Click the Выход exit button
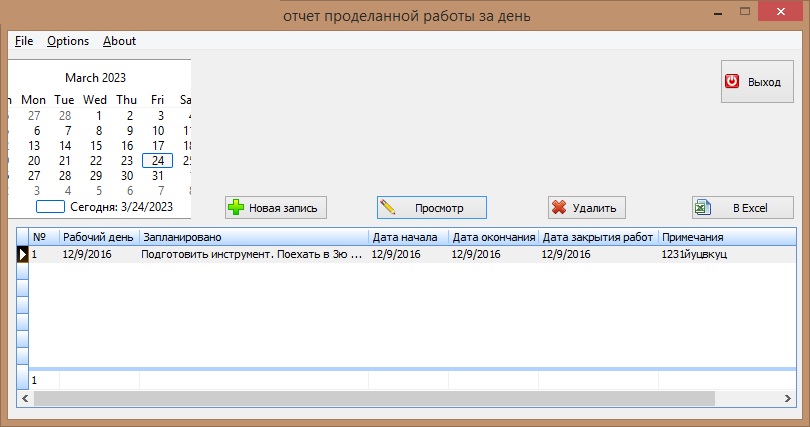 pyautogui.click(x=757, y=82)
